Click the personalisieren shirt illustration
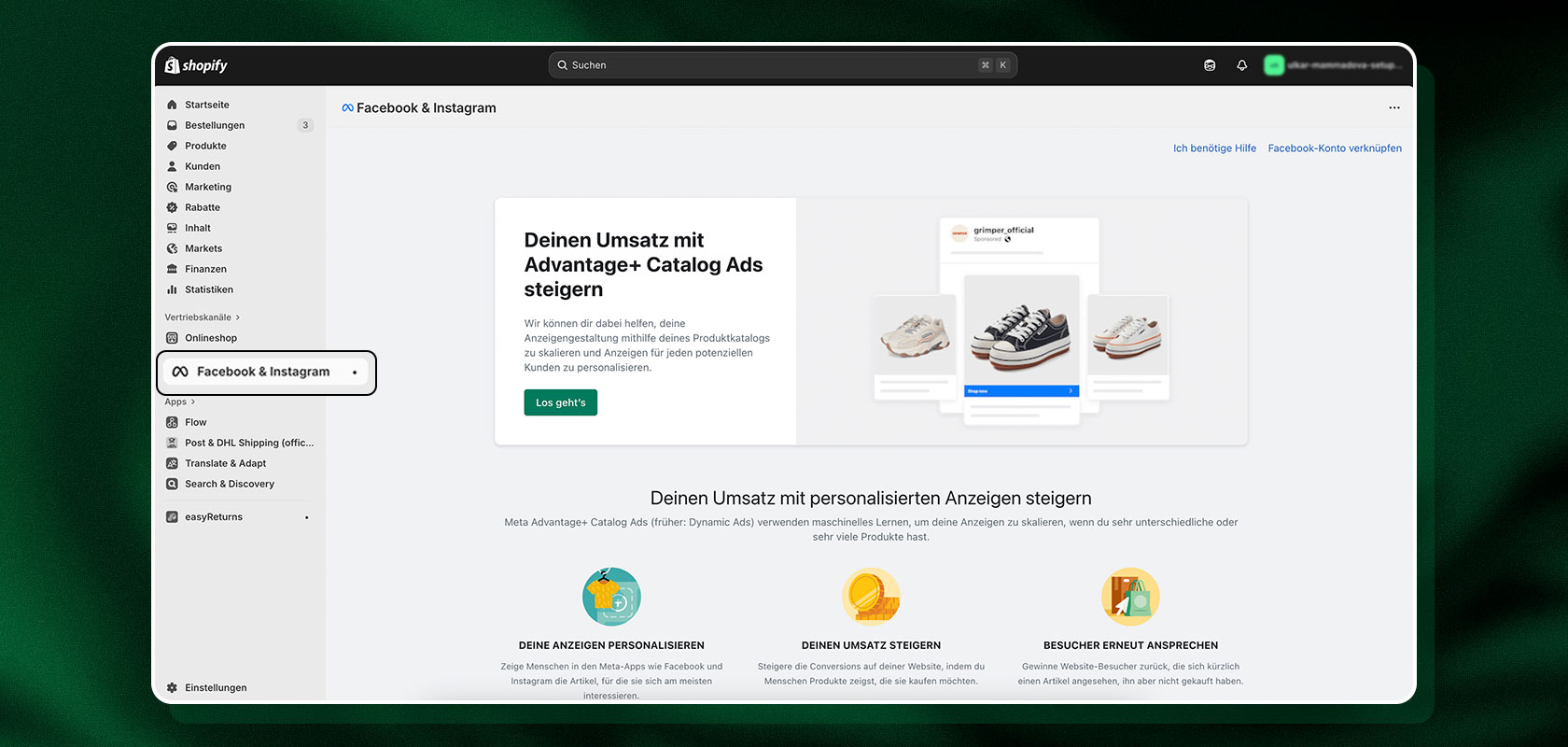The image size is (1568, 747). pyautogui.click(x=611, y=596)
